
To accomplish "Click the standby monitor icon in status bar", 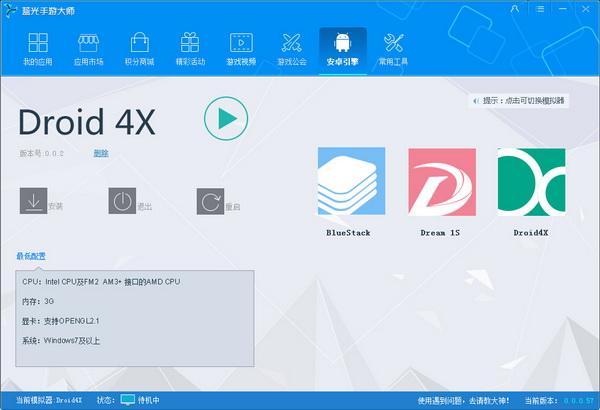I will [127, 400].
